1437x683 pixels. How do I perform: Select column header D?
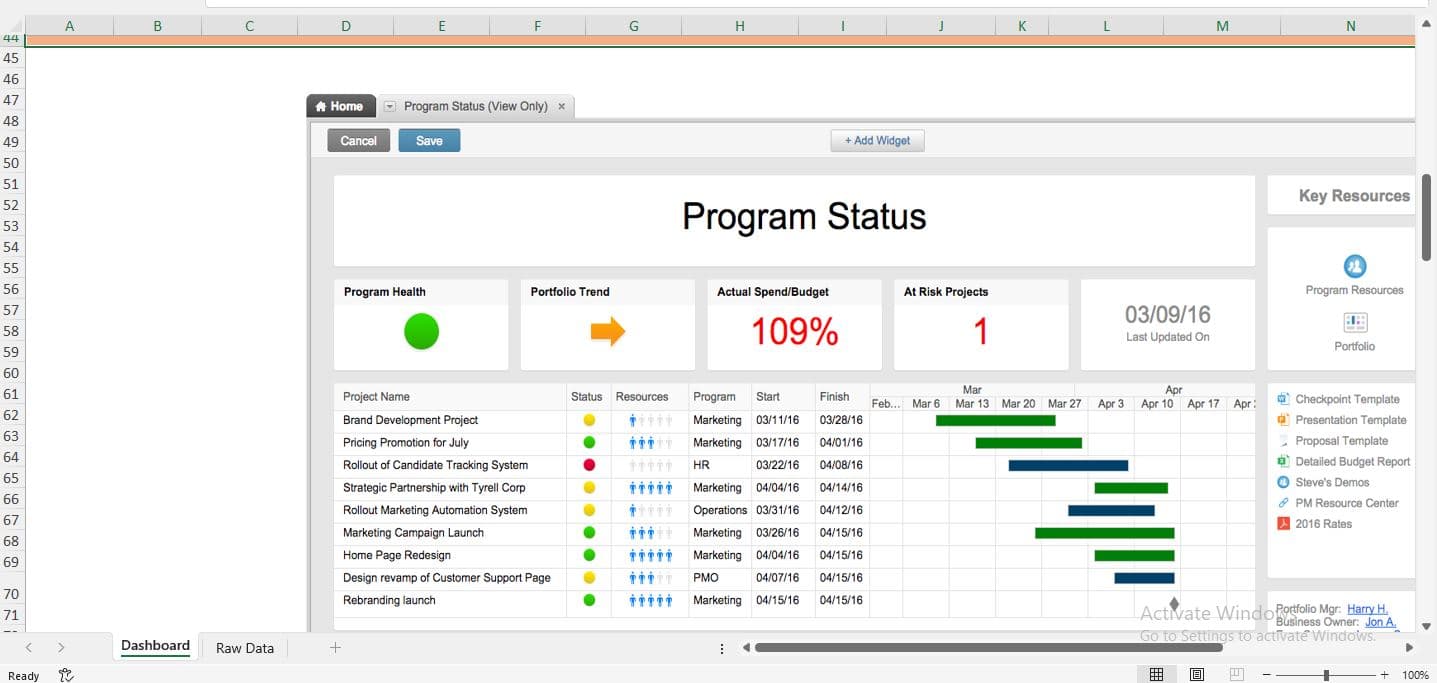click(x=346, y=27)
